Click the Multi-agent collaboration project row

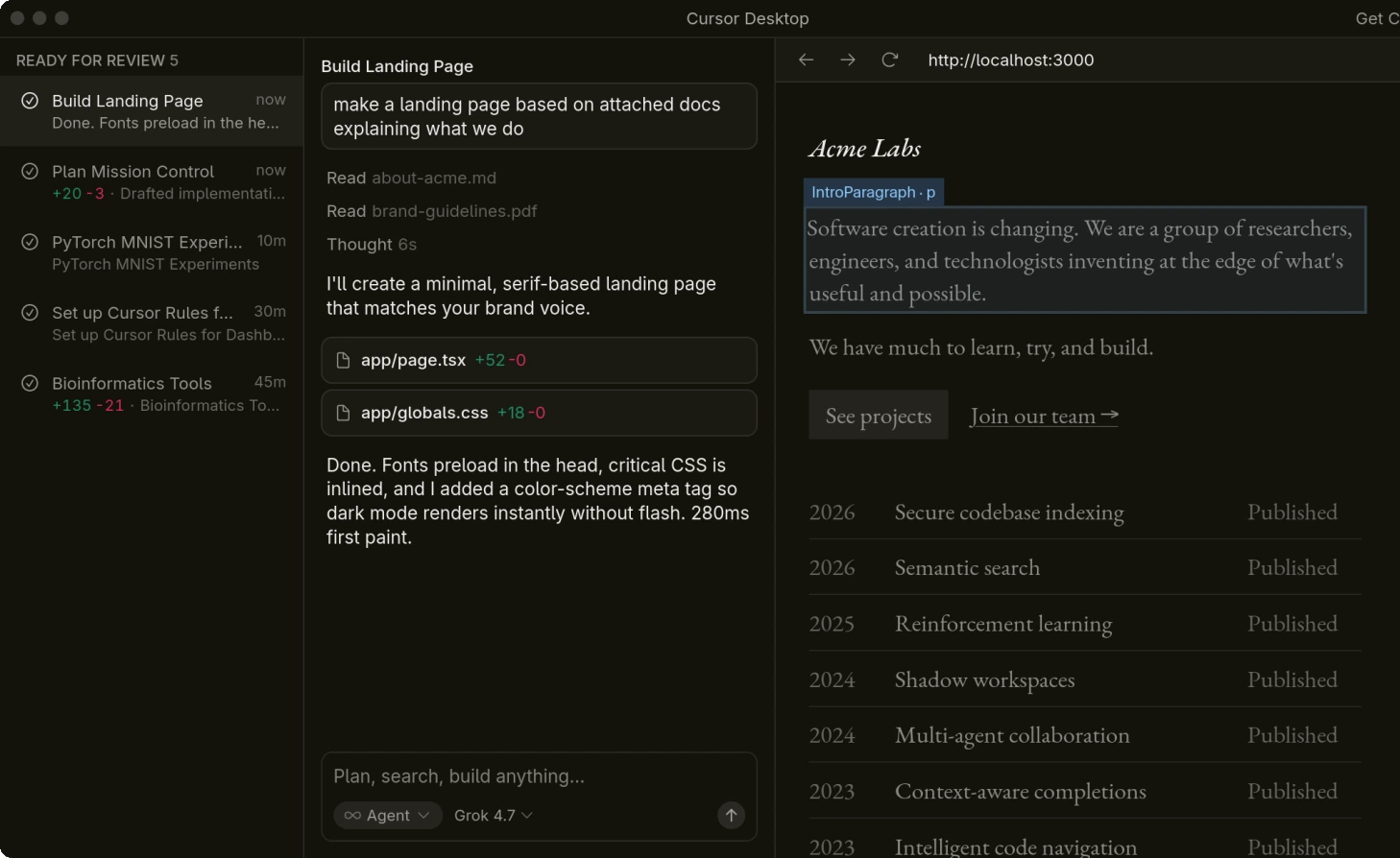(x=1085, y=735)
